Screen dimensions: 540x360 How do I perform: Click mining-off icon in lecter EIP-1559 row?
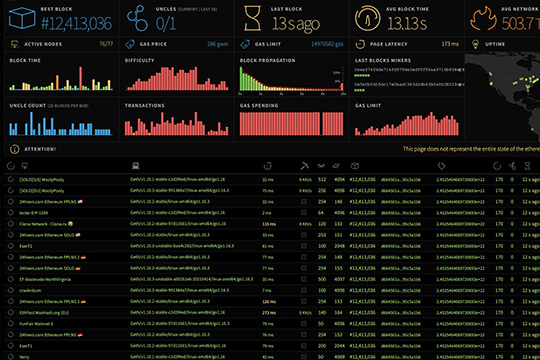click(x=304, y=213)
